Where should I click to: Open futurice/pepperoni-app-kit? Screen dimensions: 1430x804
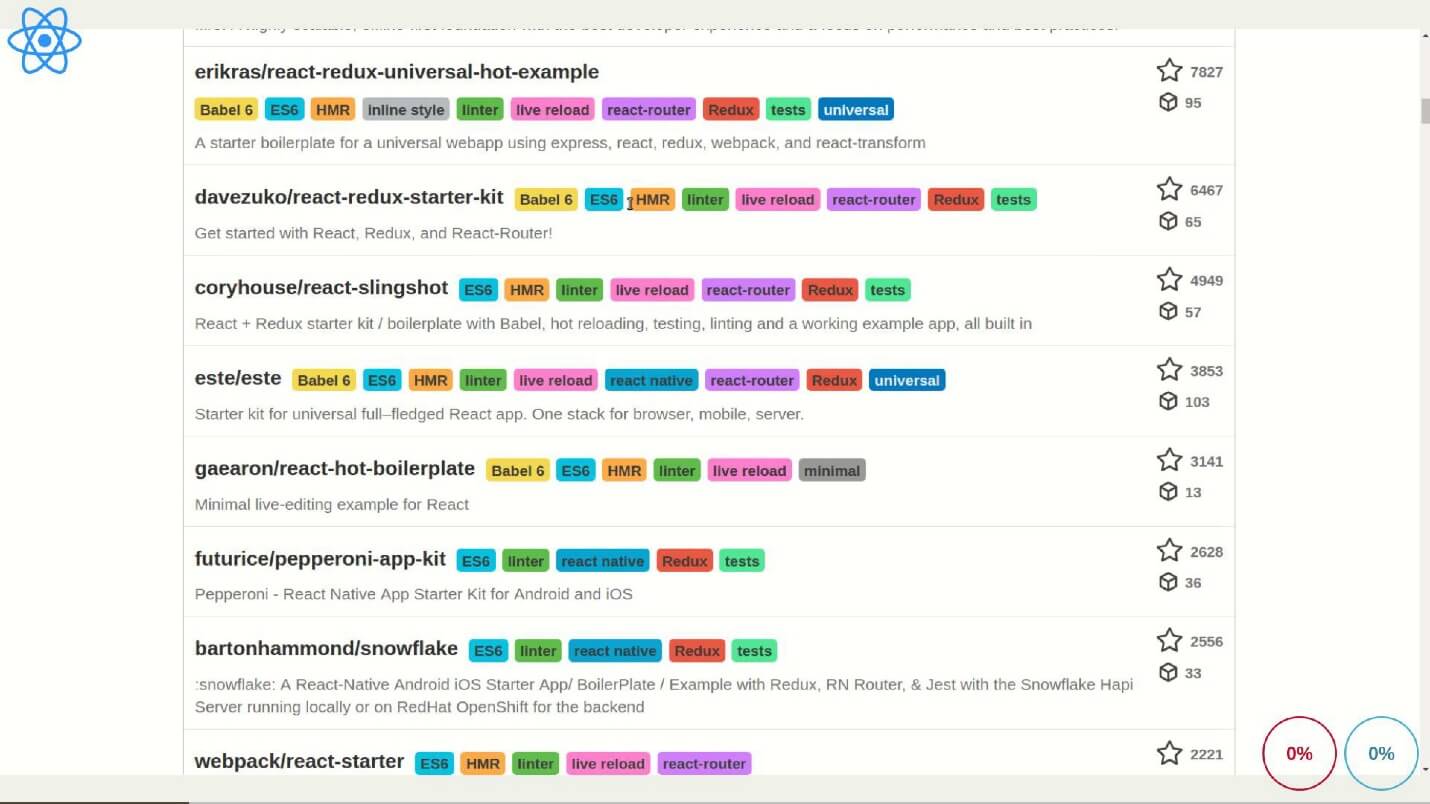320,559
